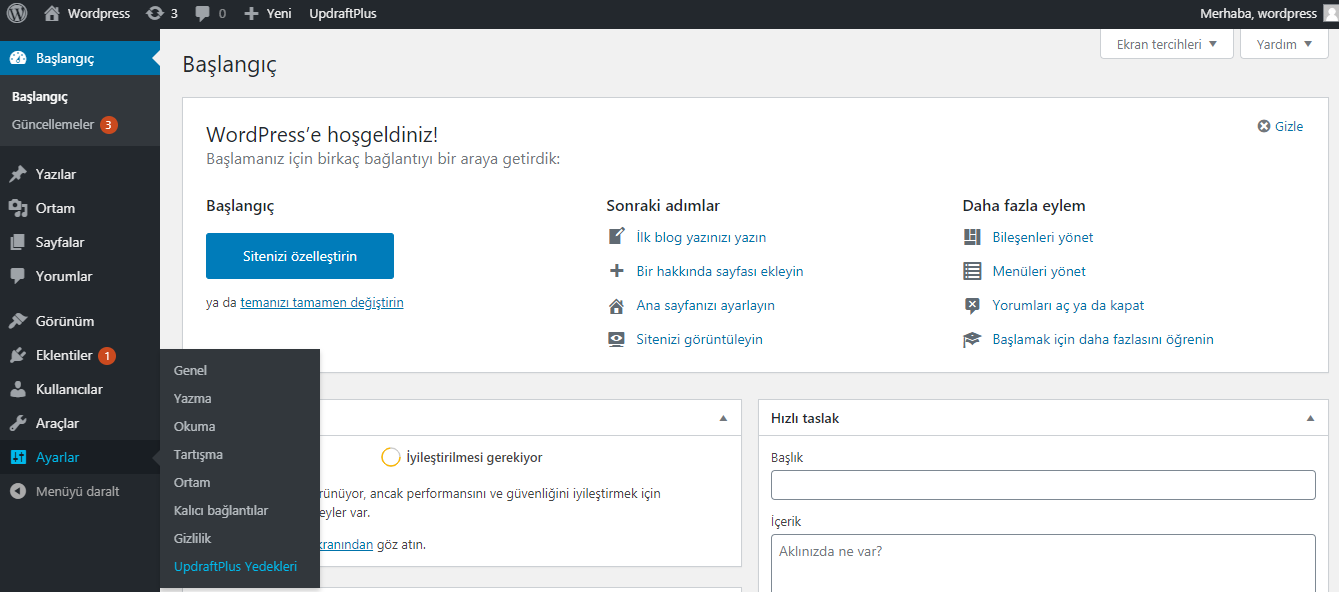1339x592 pixels.
Task: Click the Sitenizi özelleştirin button
Action: click(300, 256)
